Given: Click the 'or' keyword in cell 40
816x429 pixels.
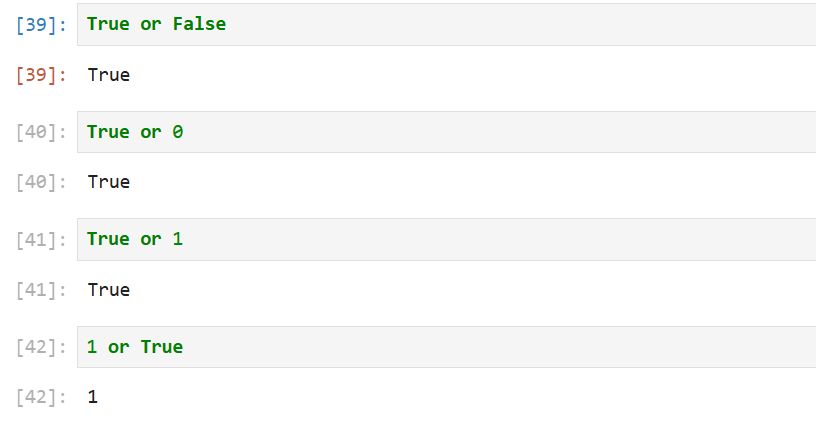Looking at the screenshot, I should click(x=151, y=132).
